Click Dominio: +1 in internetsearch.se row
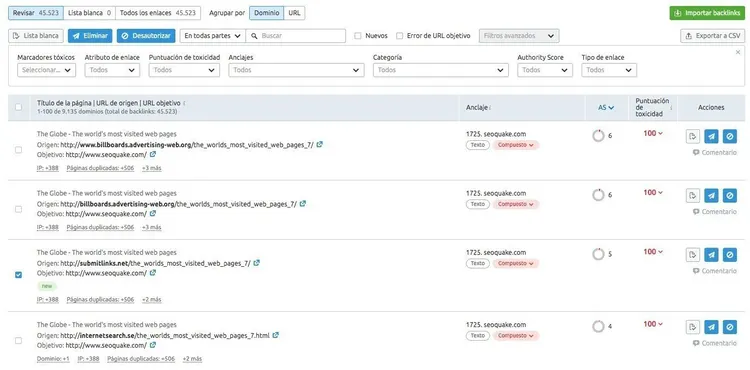 pos(53,359)
